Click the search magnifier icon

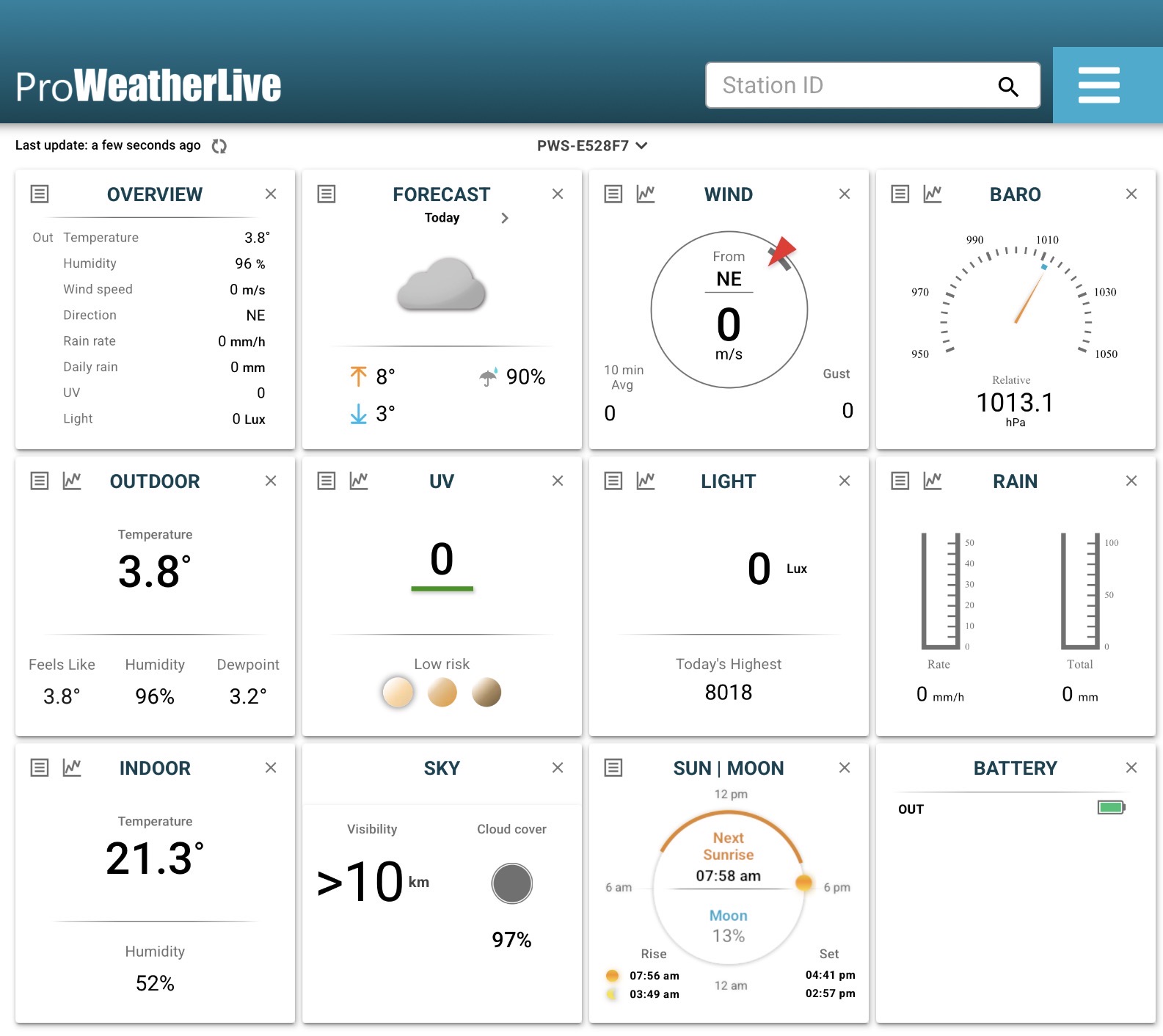point(1008,87)
